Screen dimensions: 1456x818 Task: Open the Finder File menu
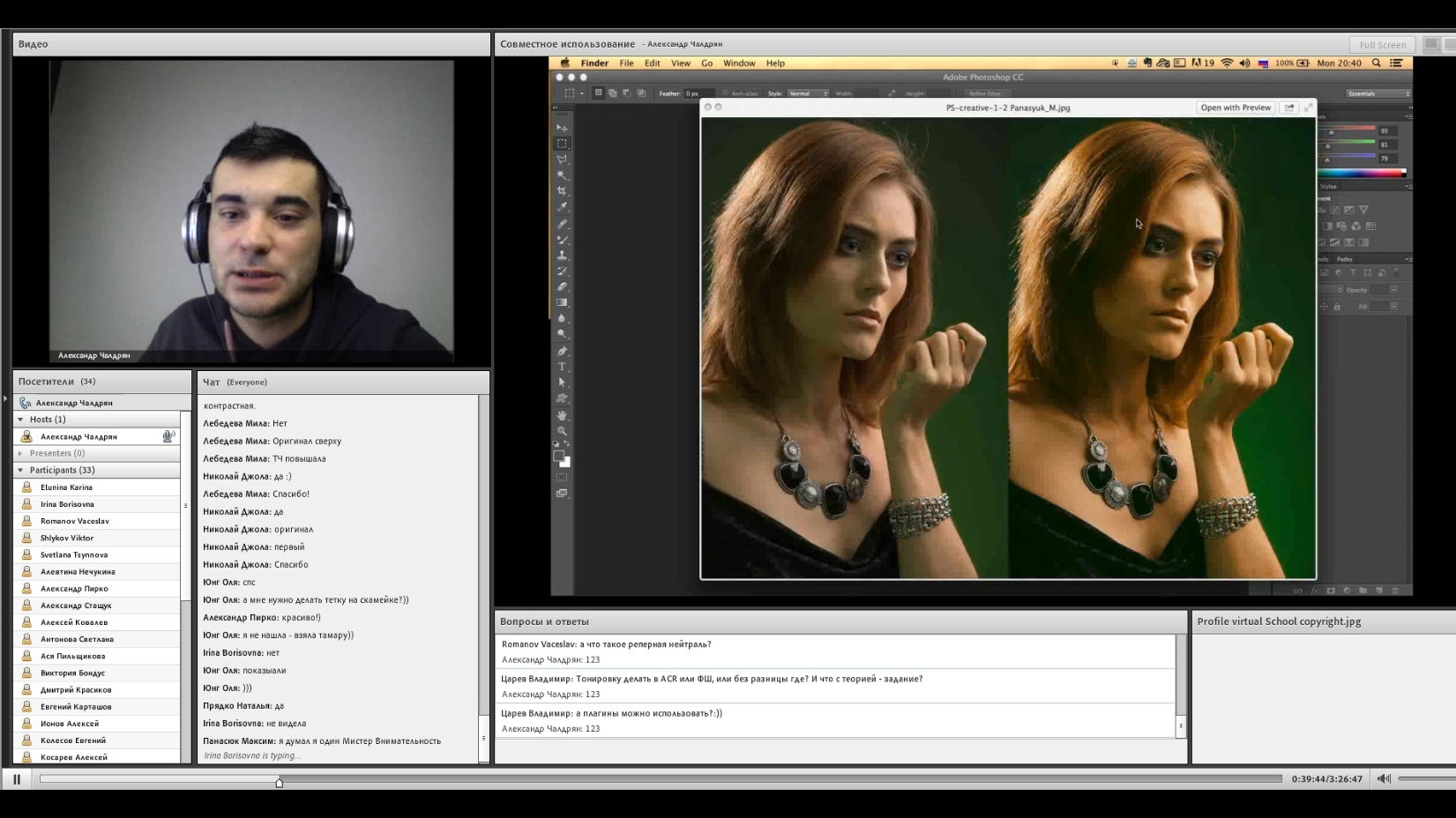(x=626, y=63)
